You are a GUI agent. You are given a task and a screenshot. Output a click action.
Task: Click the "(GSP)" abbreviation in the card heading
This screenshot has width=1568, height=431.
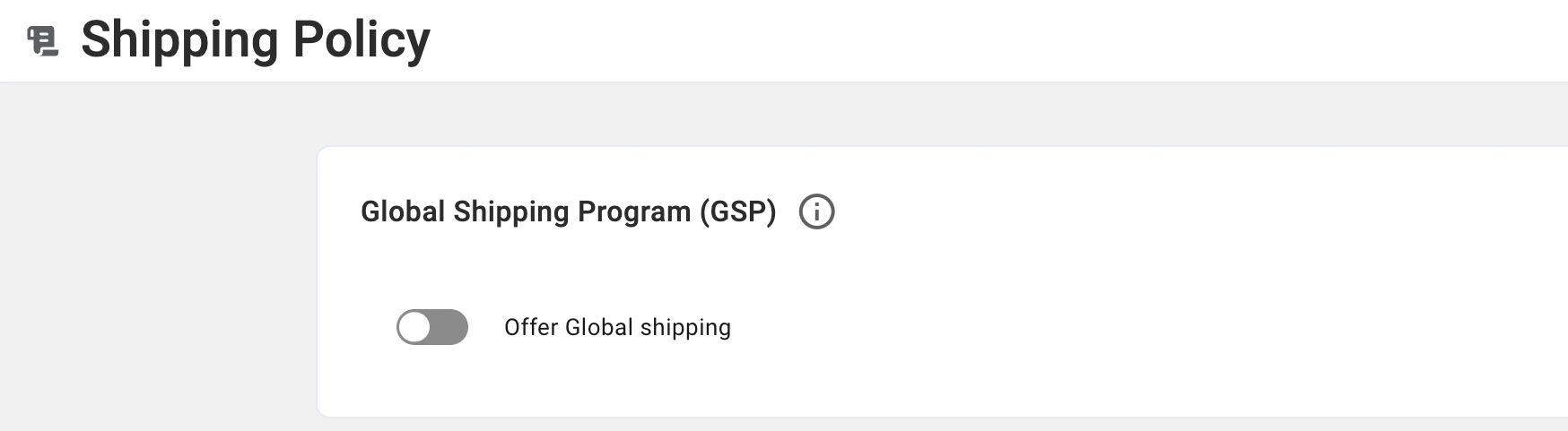(737, 211)
